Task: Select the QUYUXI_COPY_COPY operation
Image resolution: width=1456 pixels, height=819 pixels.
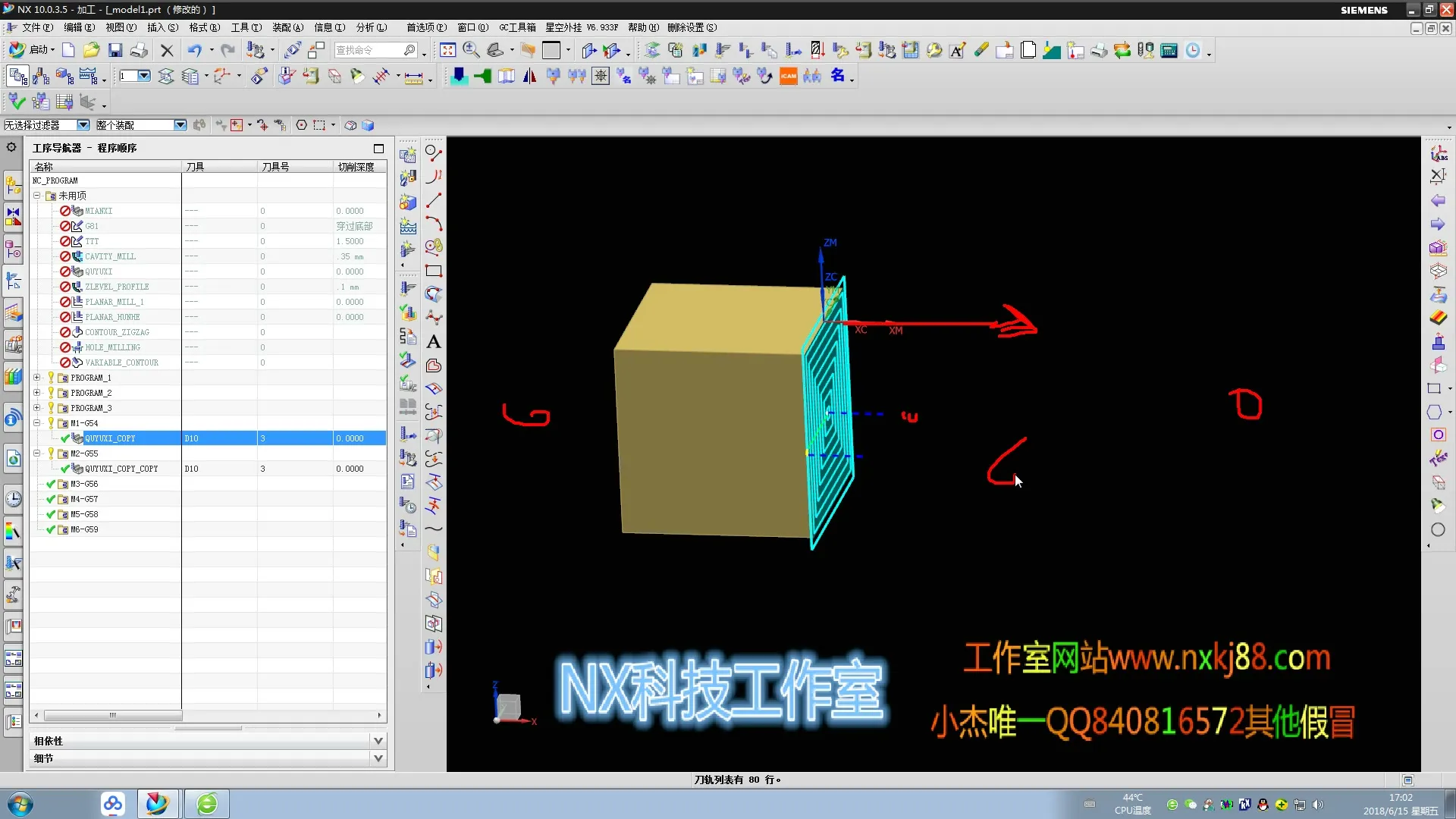Action: [121, 469]
